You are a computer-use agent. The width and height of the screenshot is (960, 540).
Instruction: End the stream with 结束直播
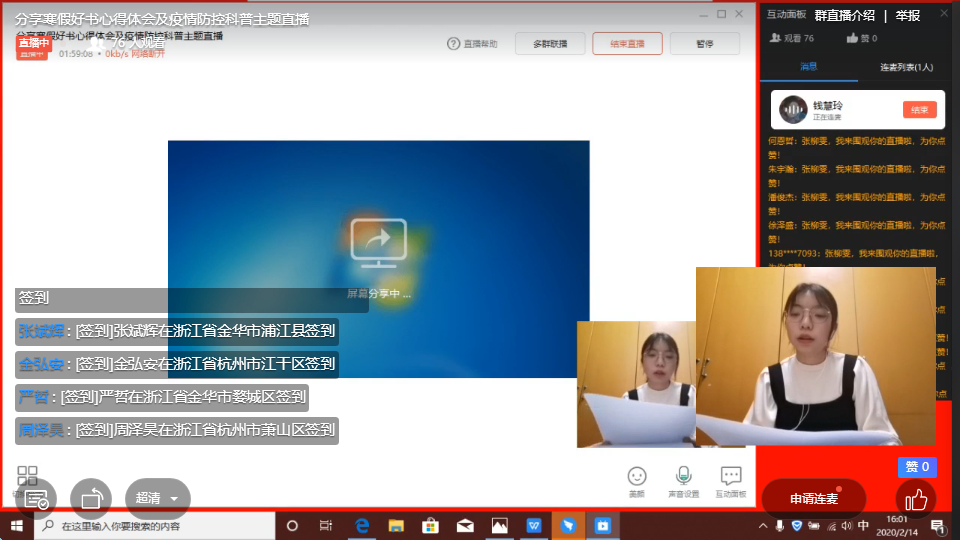(627, 43)
